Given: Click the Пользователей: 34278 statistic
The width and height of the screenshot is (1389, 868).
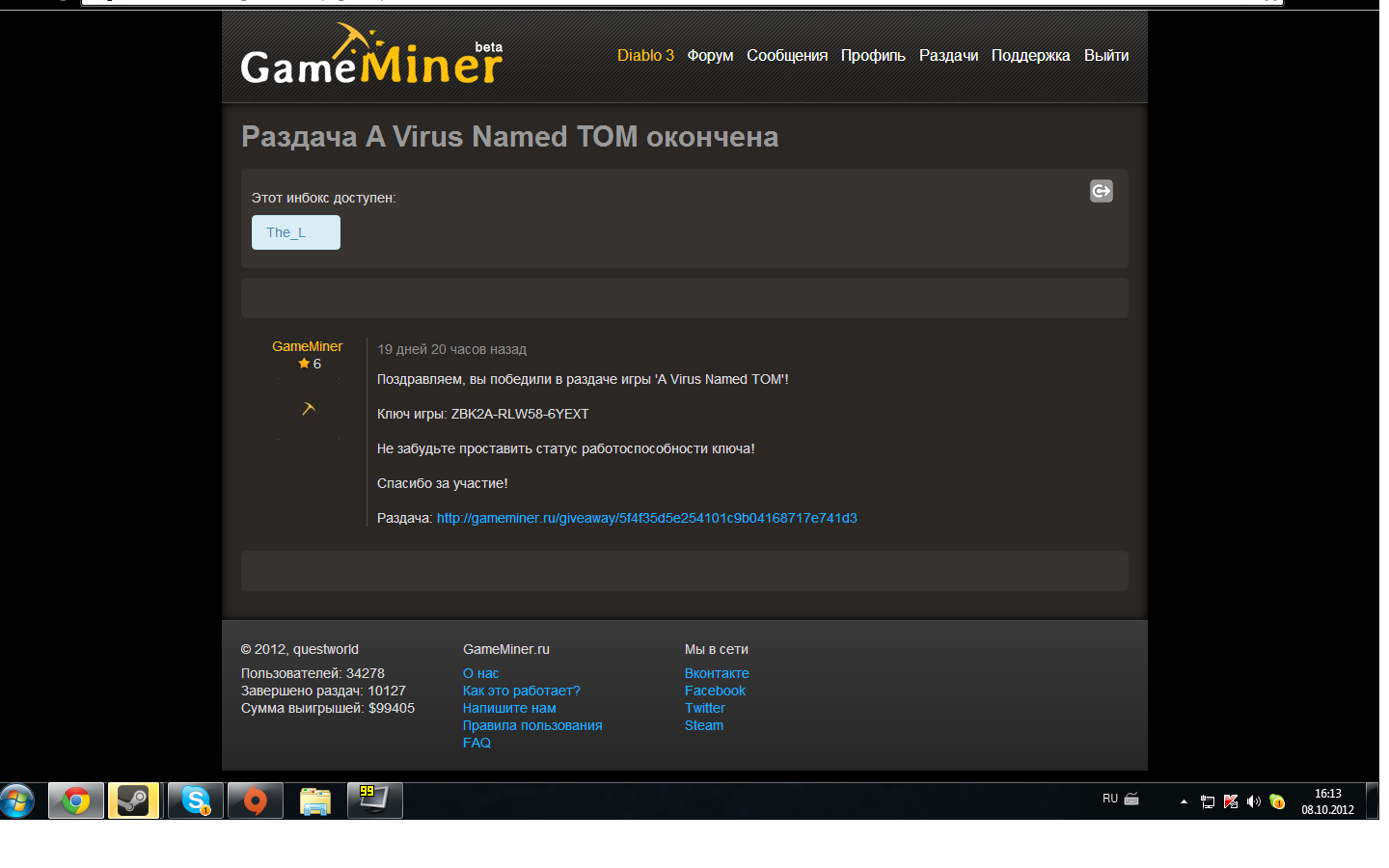Looking at the screenshot, I should (x=313, y=673).
